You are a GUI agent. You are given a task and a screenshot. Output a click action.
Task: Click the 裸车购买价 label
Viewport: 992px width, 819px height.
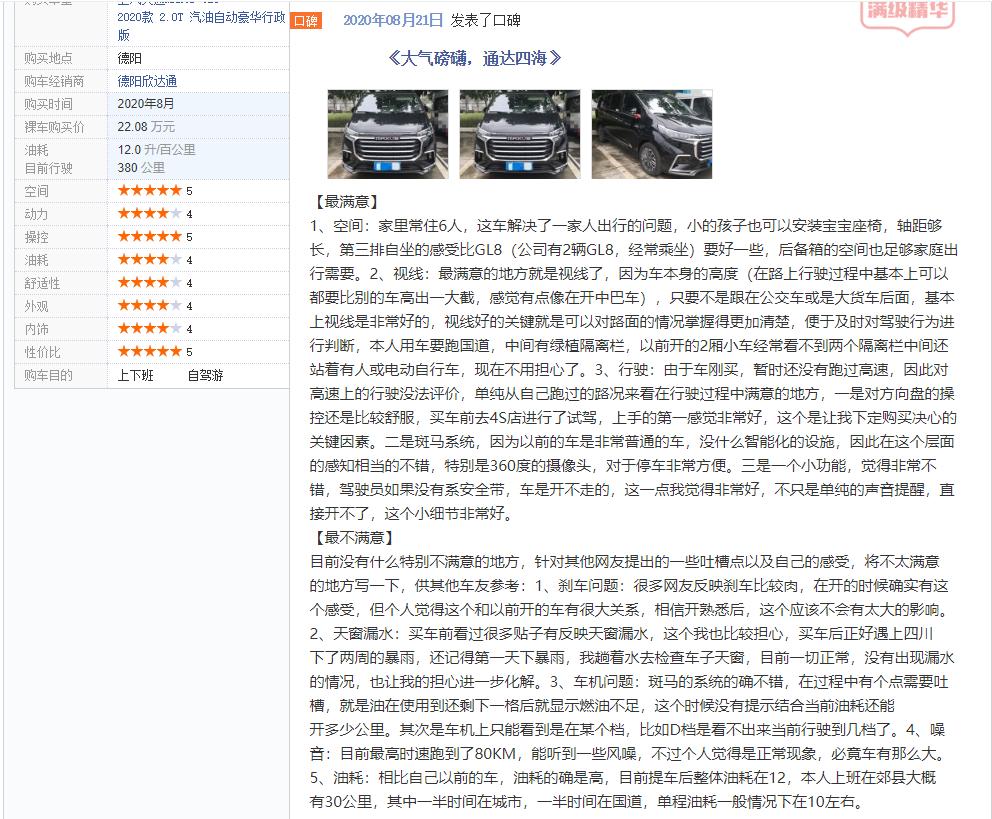coord(54,126)
